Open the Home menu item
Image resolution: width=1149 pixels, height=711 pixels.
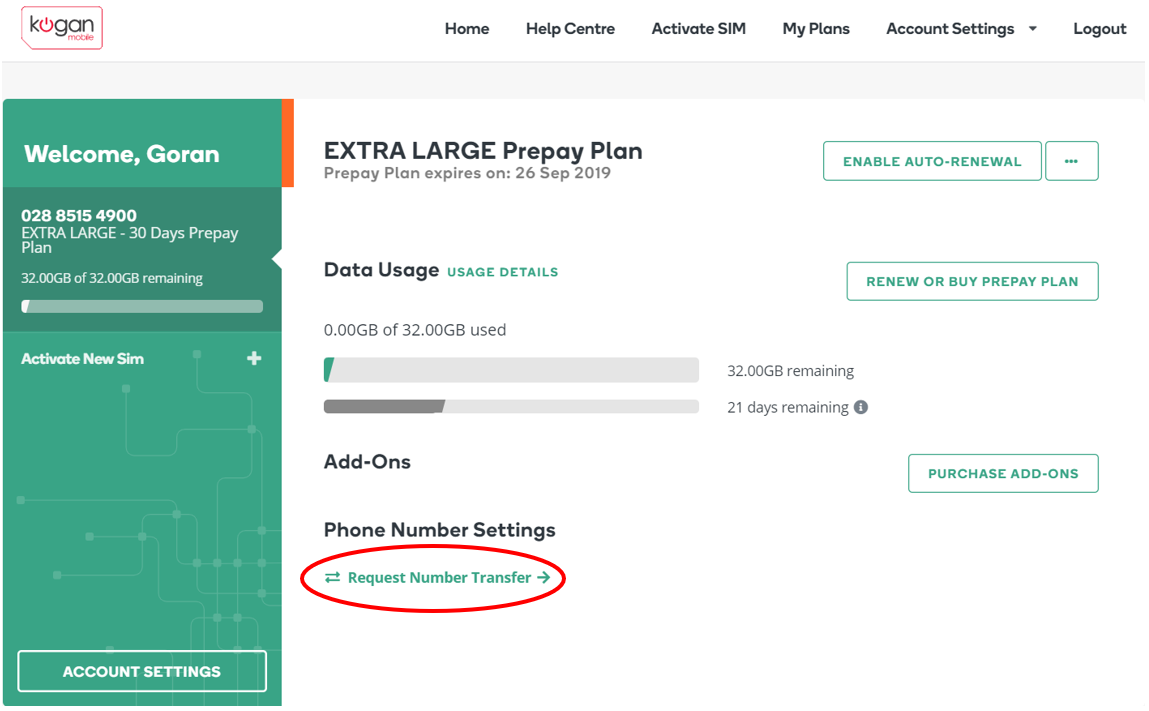pyautogui.click(x=467, y=29)
